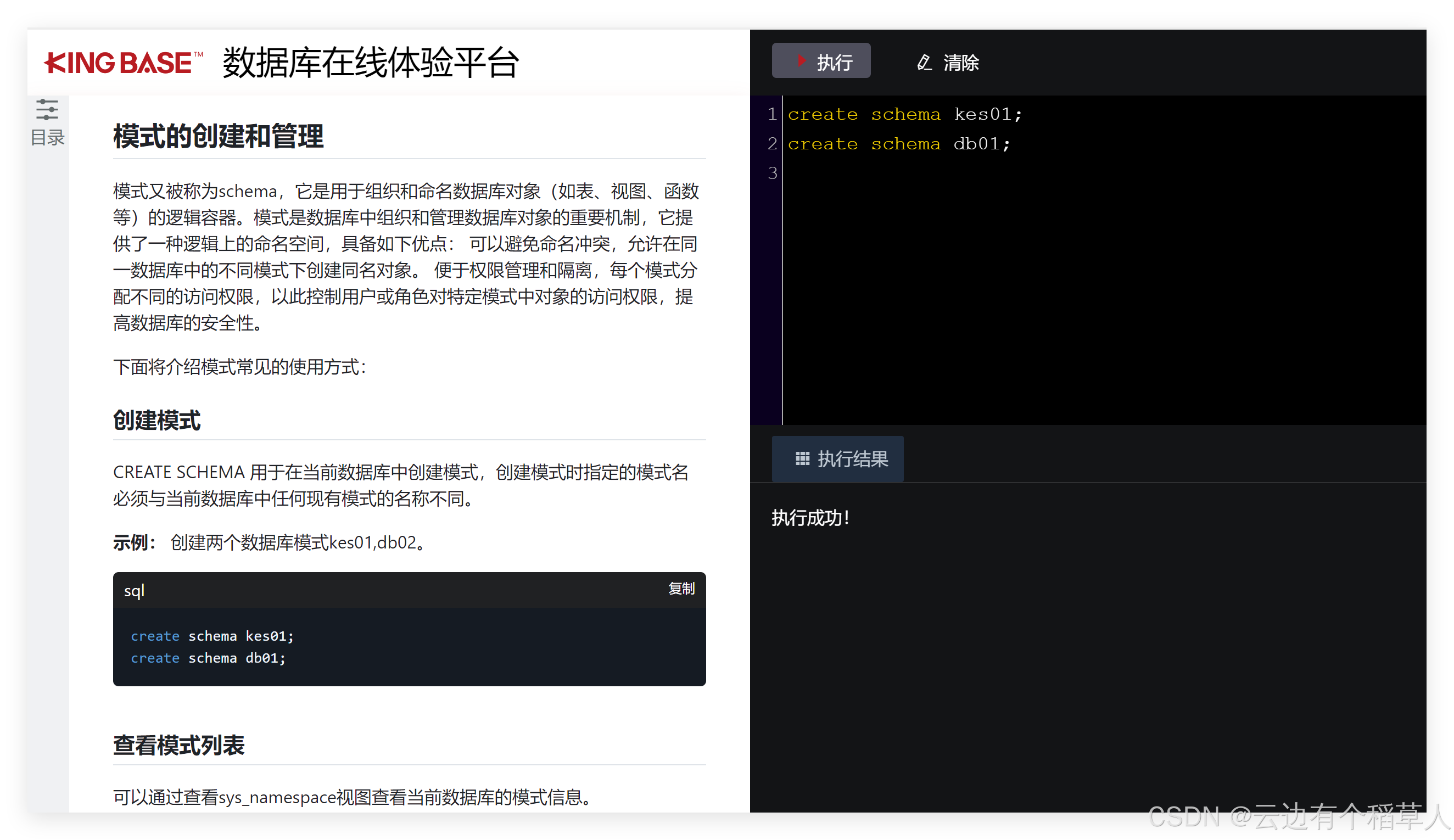Click code line create schema kes01; in snippet

[x=212, y=636]
